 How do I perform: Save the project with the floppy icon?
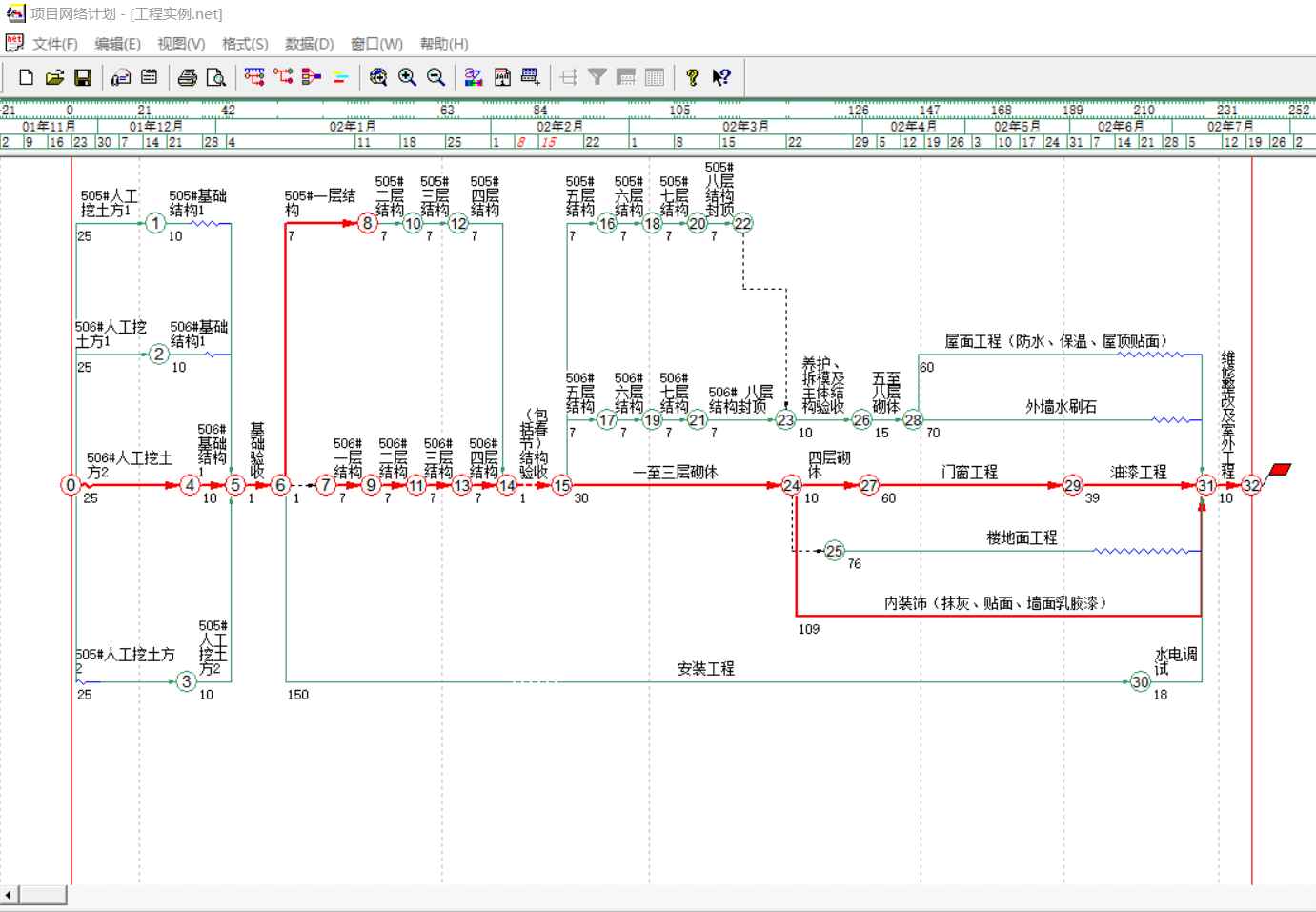point(83,77)
